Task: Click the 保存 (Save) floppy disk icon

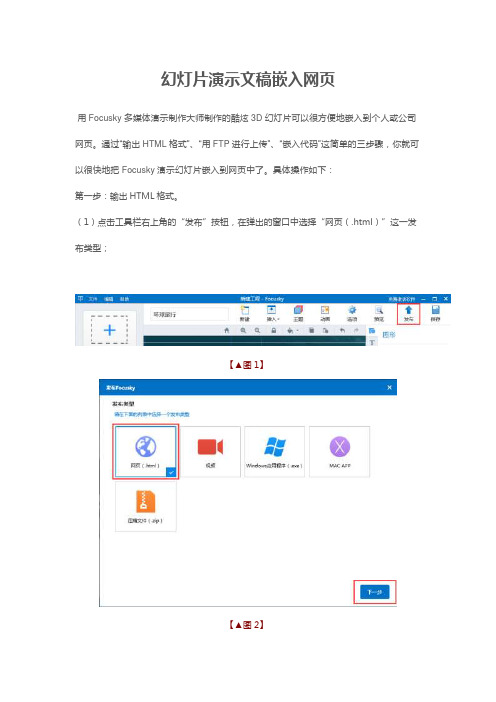Action: [435, 310]
